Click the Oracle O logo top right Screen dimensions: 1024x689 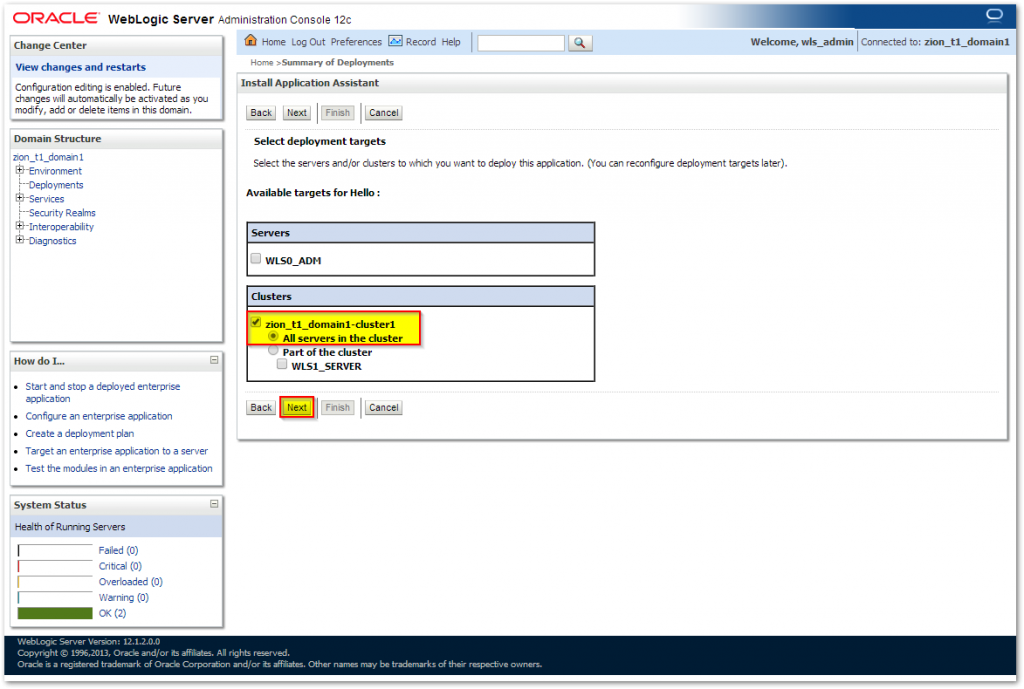coord(994,15)
